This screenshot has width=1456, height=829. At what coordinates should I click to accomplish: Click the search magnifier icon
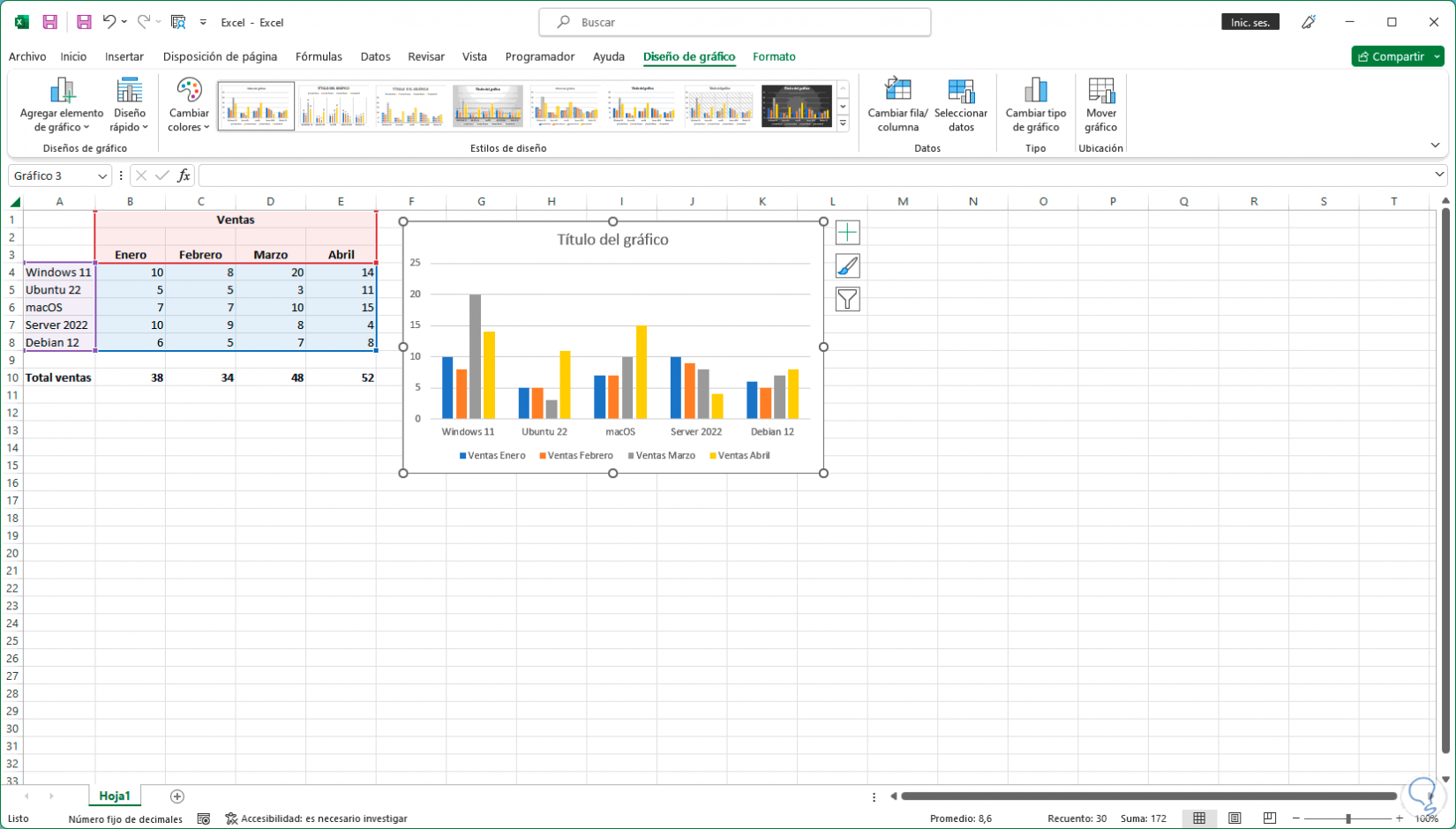coord(563,22)
